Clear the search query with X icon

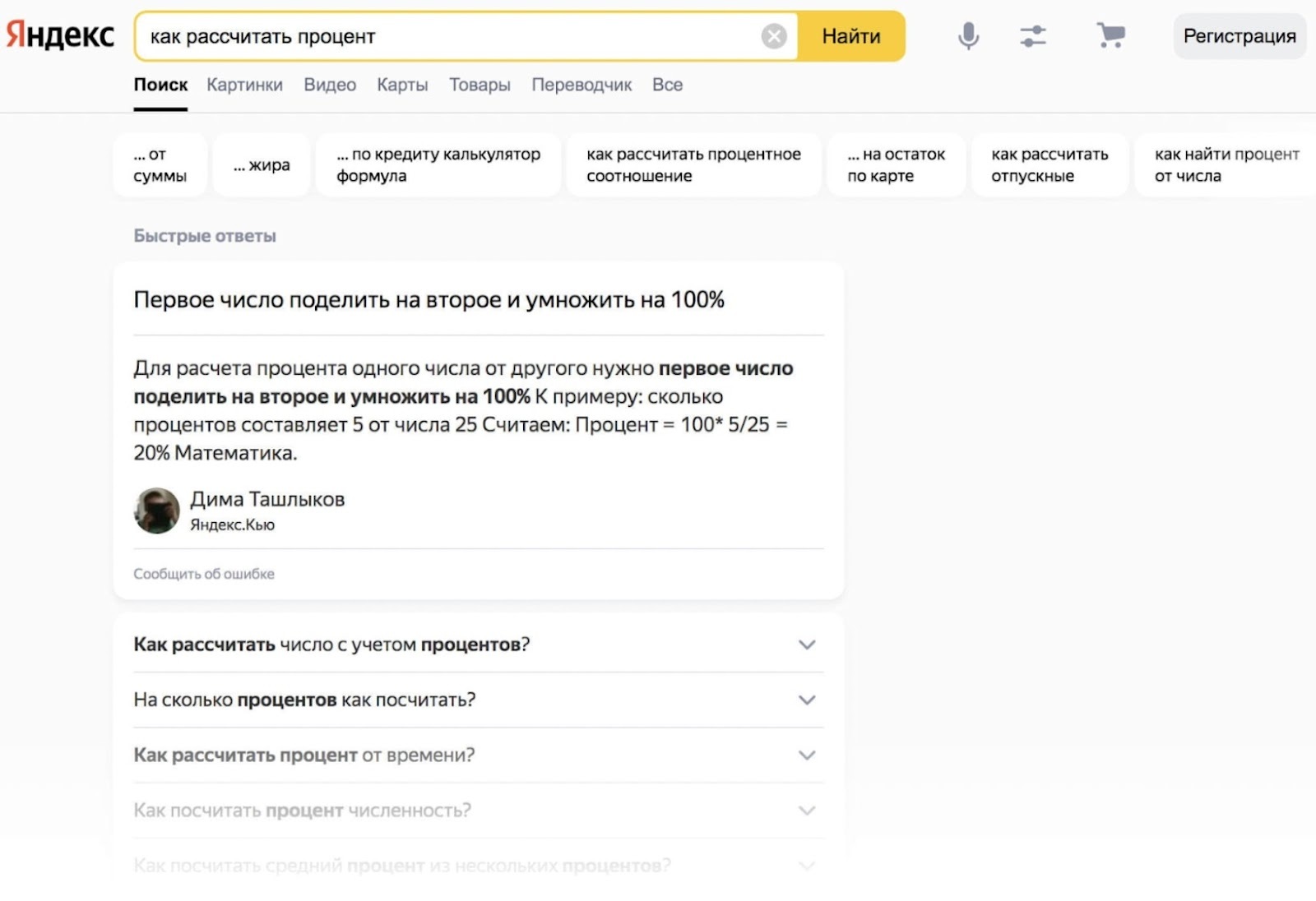[773, 36]
